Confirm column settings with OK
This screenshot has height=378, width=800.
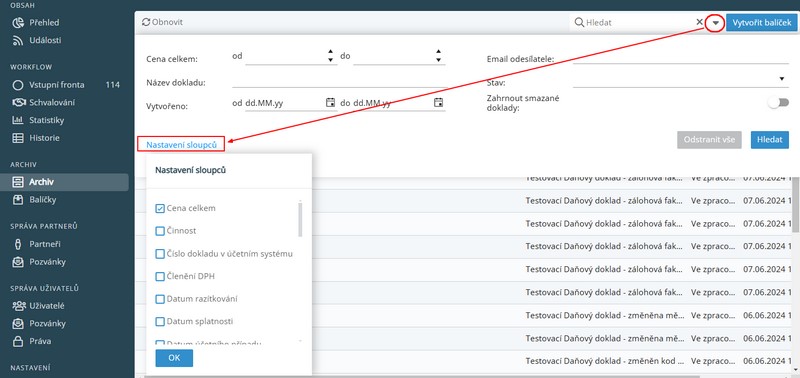click(174, 358)
